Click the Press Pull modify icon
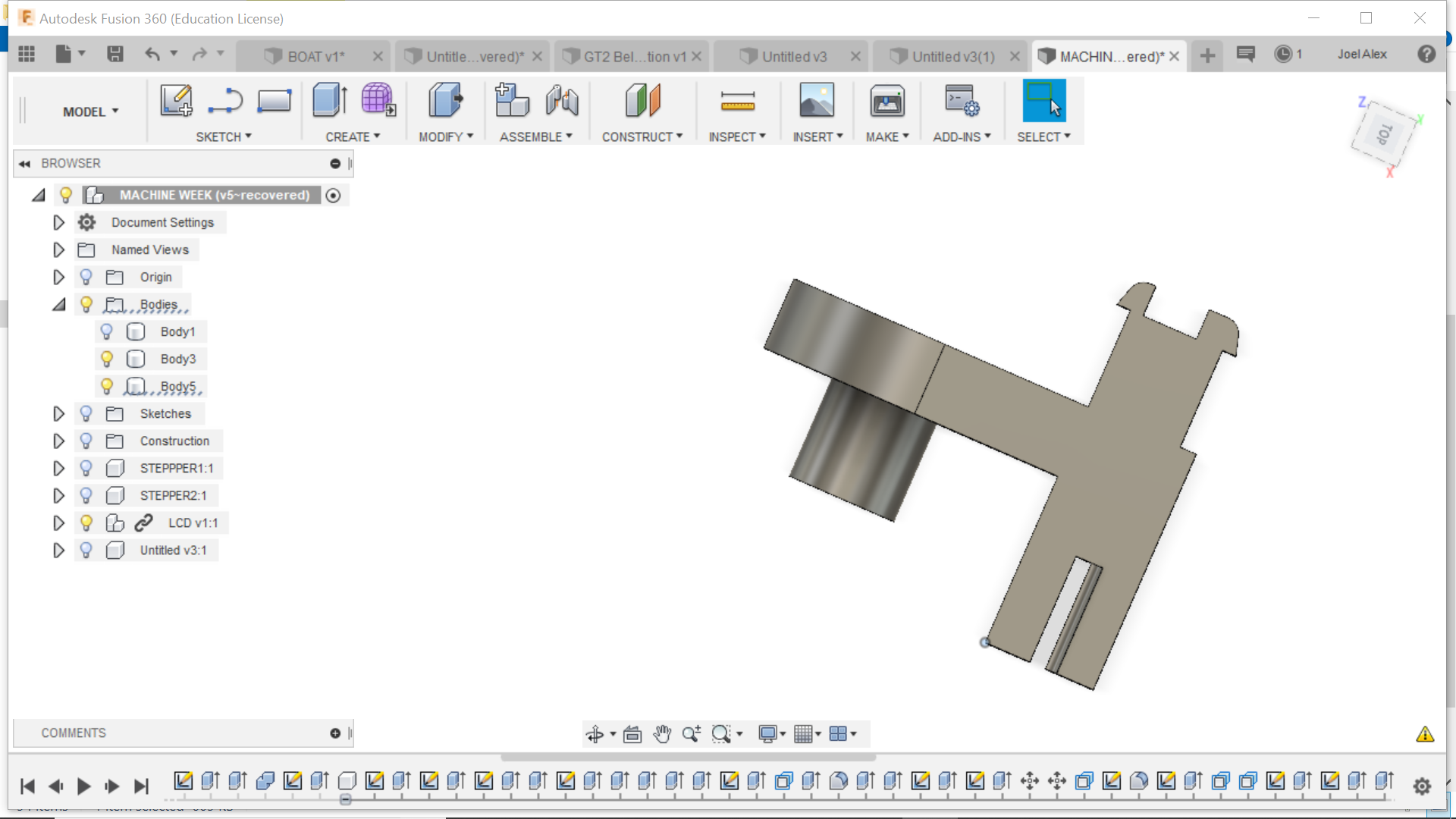Screen dimensions: 1456x819 tap(445, 101)
